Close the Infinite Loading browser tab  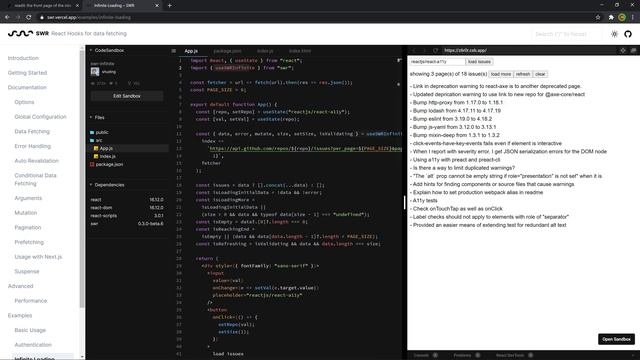157,5
